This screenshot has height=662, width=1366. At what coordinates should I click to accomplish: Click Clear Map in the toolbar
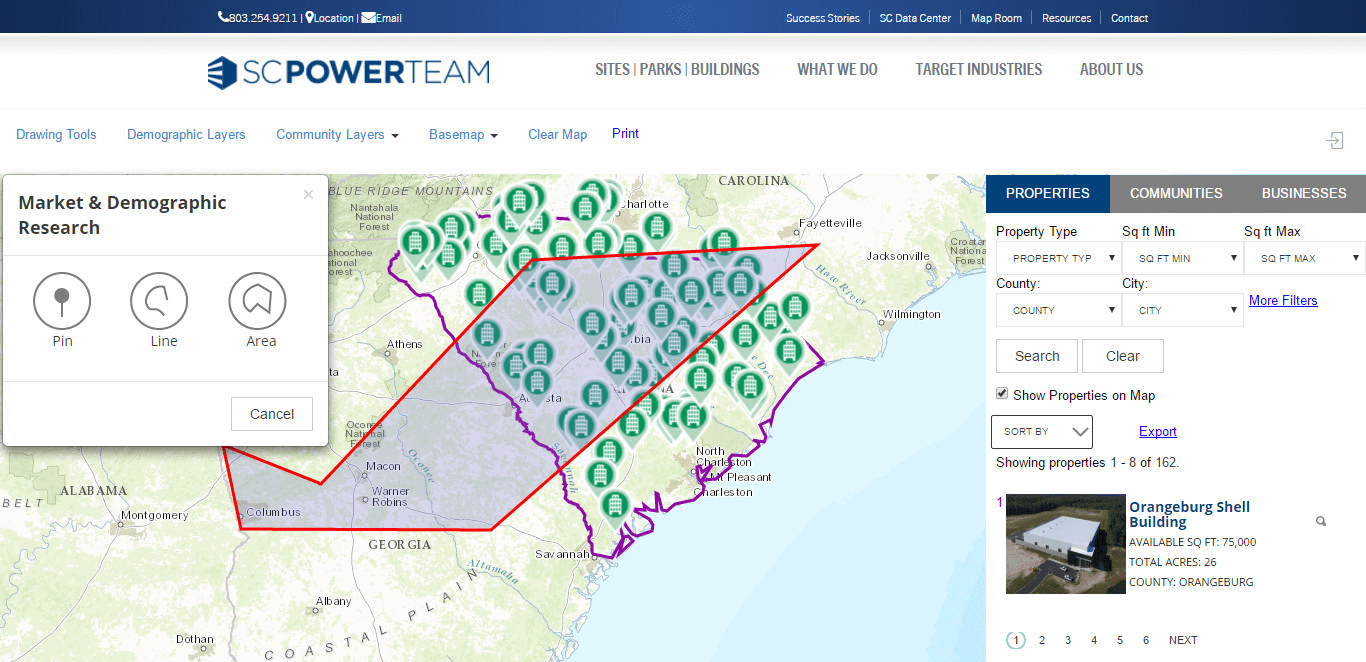tap(557, 135)
